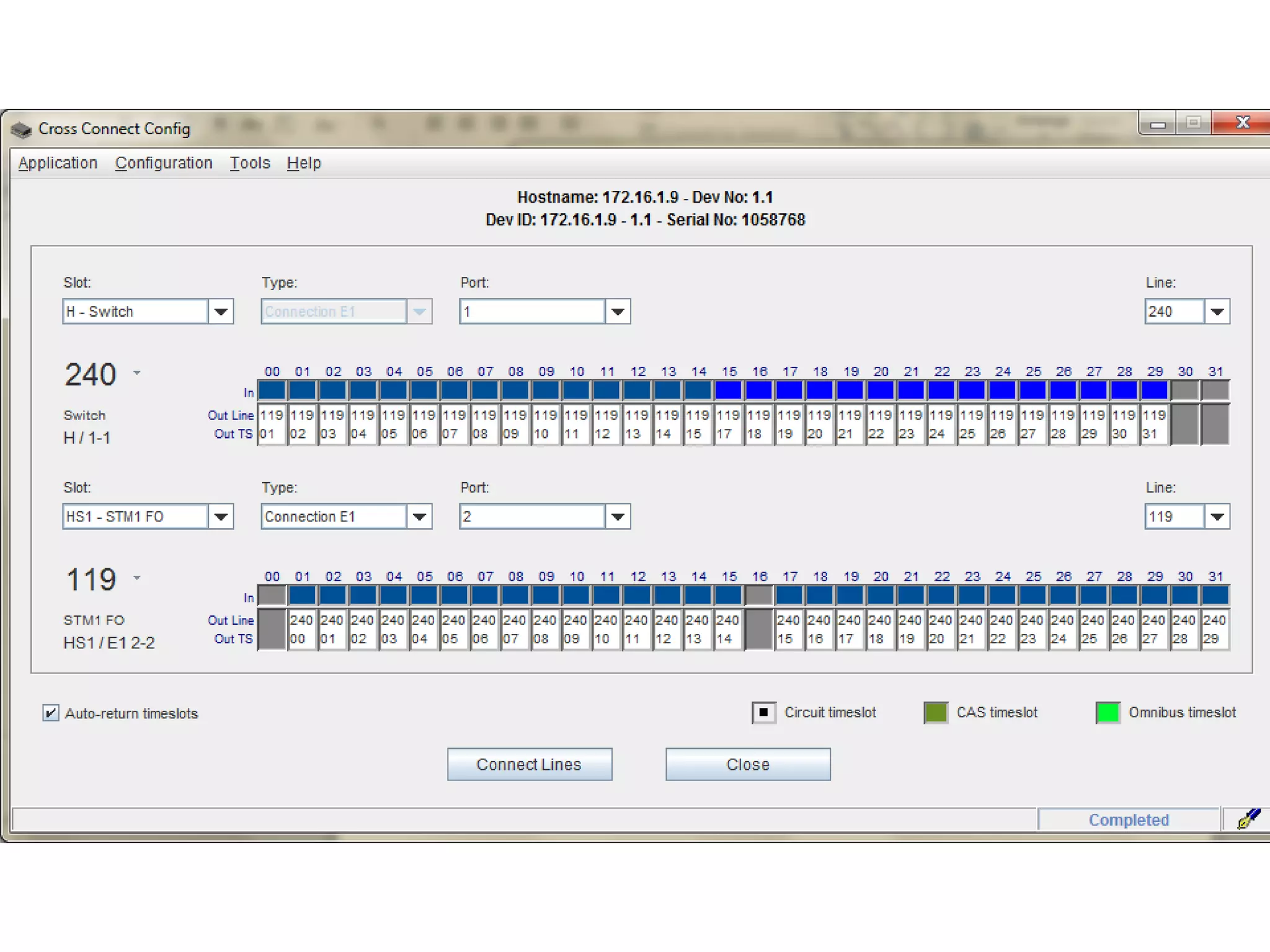
Task: Click the green Omnibus timeslot swatch
Action: 1108,713
